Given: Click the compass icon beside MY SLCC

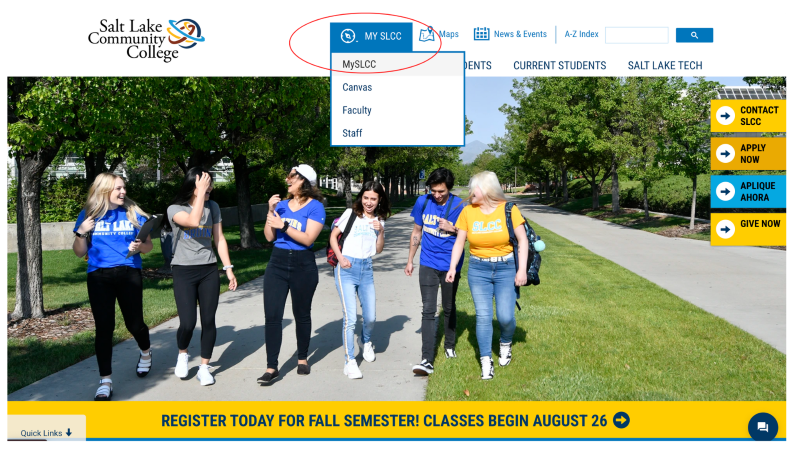Looking at the screenshot, I should (x=348, y=36).
